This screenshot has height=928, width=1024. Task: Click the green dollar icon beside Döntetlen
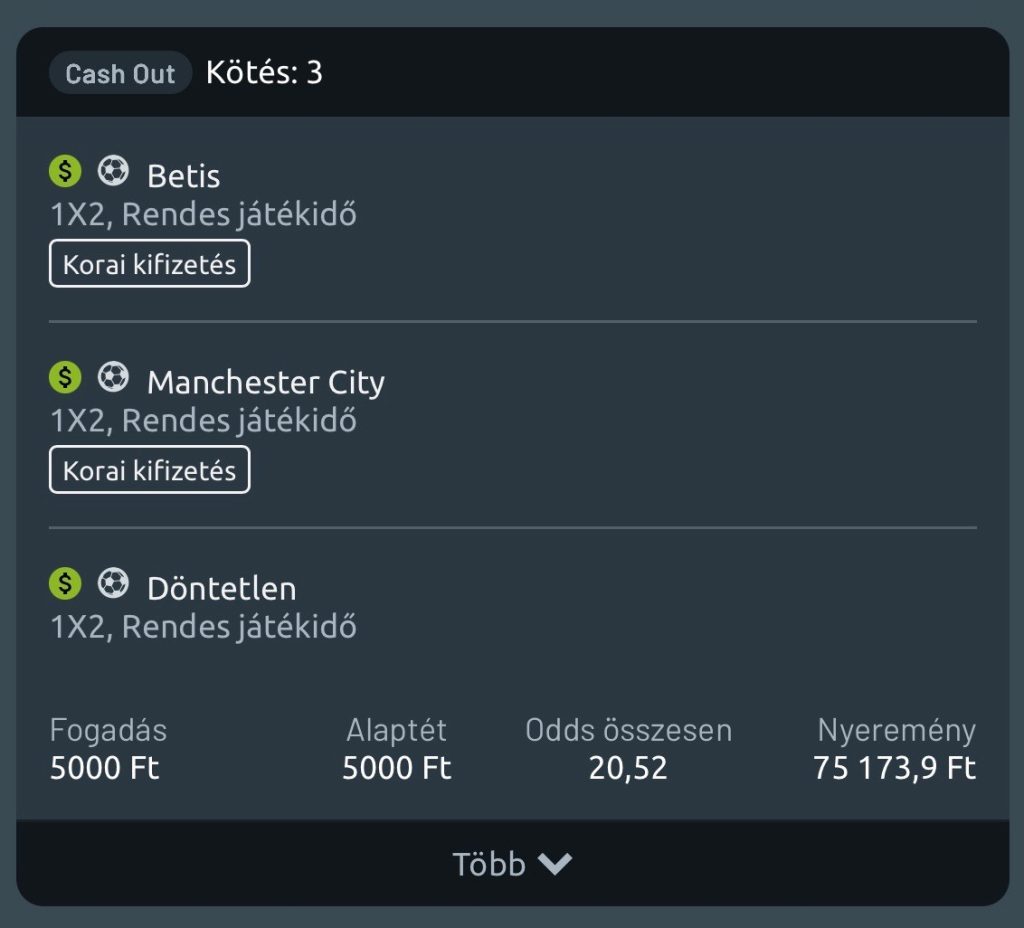pyautogui.click(x=65, y=583)
